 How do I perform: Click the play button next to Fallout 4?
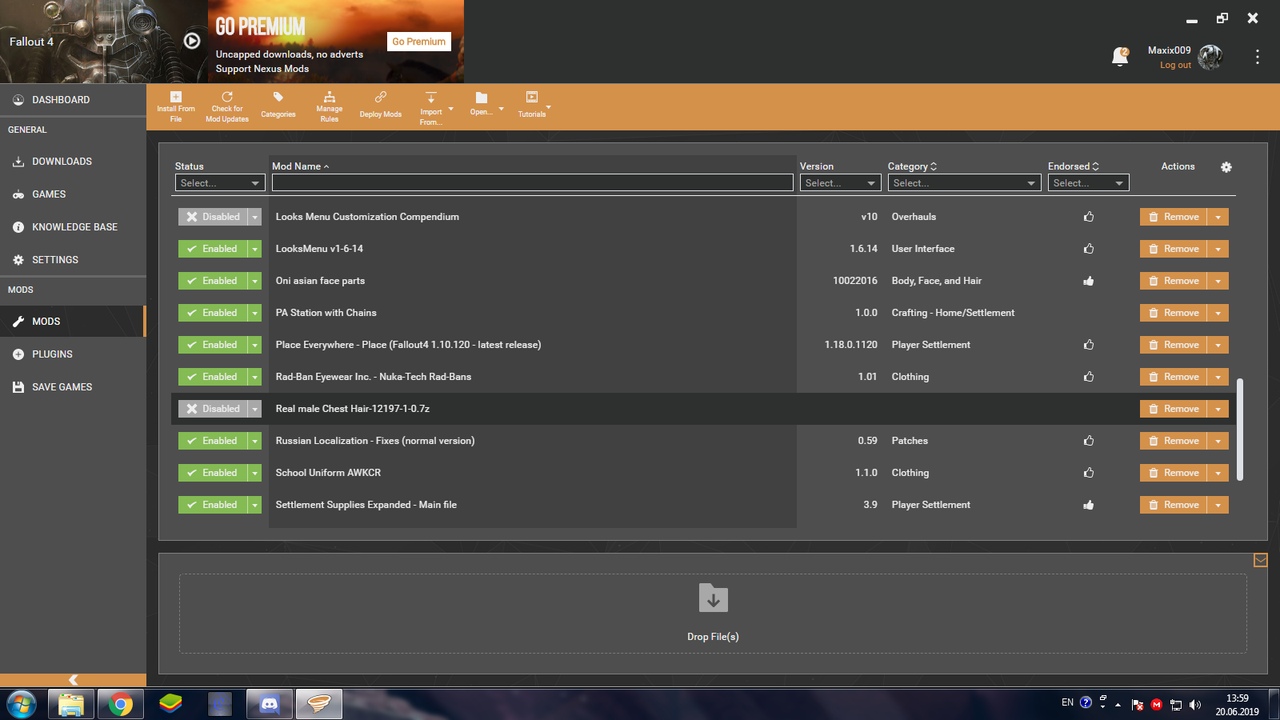click(192, 41)
